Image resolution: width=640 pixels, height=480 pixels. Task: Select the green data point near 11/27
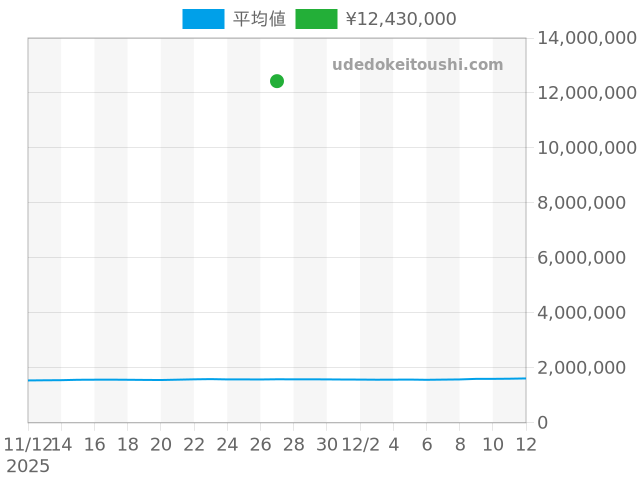point(277,81)
